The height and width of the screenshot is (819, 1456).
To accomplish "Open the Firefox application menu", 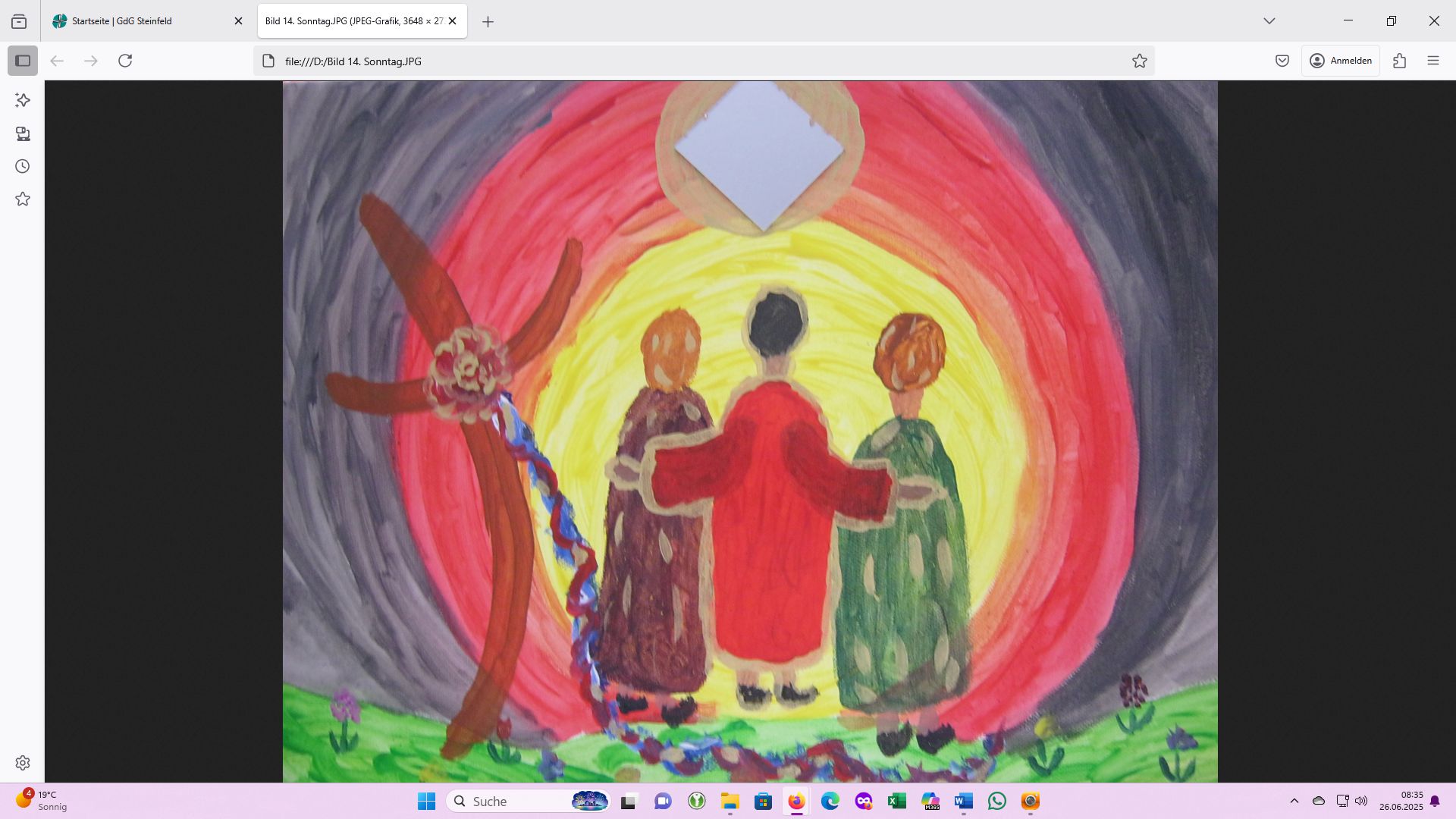I will click(1432, 61).
